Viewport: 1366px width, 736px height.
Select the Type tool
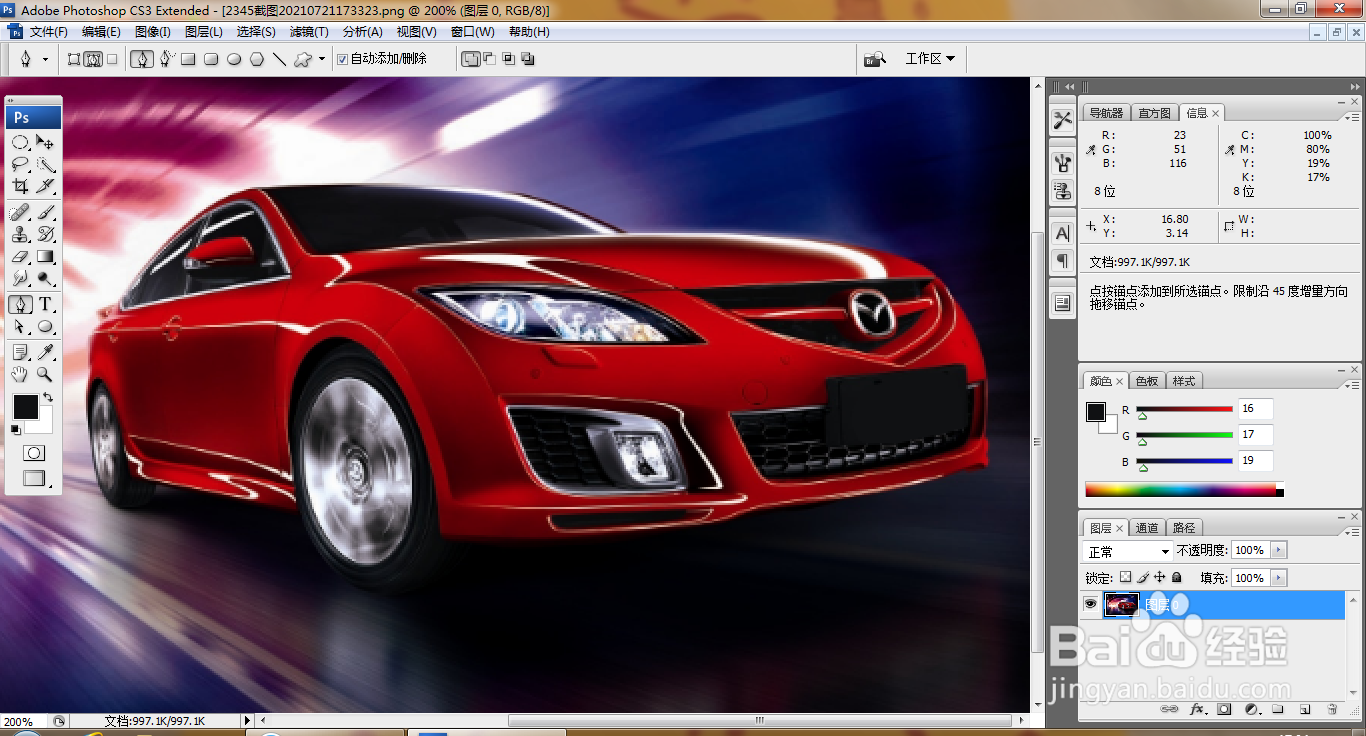coord(45,304)
